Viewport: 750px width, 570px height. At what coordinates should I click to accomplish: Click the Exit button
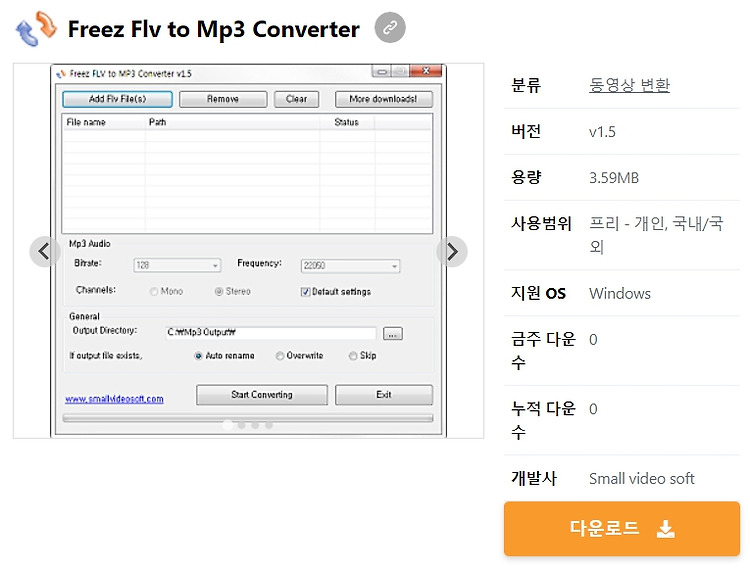tap(384, 395)
